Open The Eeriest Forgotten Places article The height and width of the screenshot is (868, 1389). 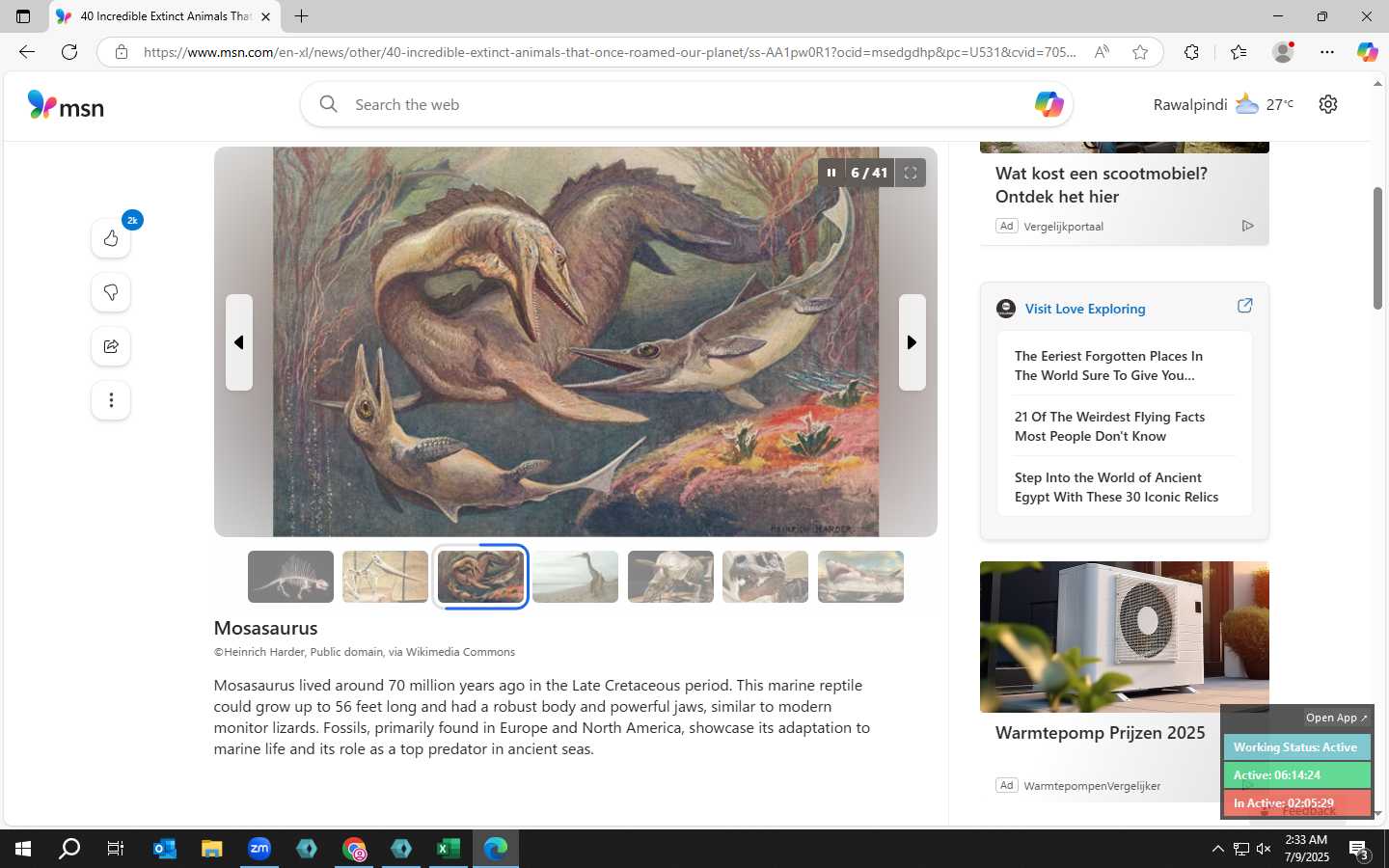pos(1108,366)
